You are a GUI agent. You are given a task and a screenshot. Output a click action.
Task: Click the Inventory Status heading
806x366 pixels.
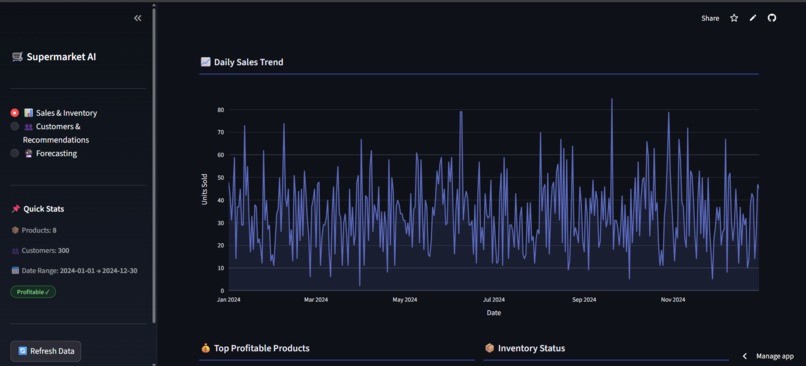point(532,348)
